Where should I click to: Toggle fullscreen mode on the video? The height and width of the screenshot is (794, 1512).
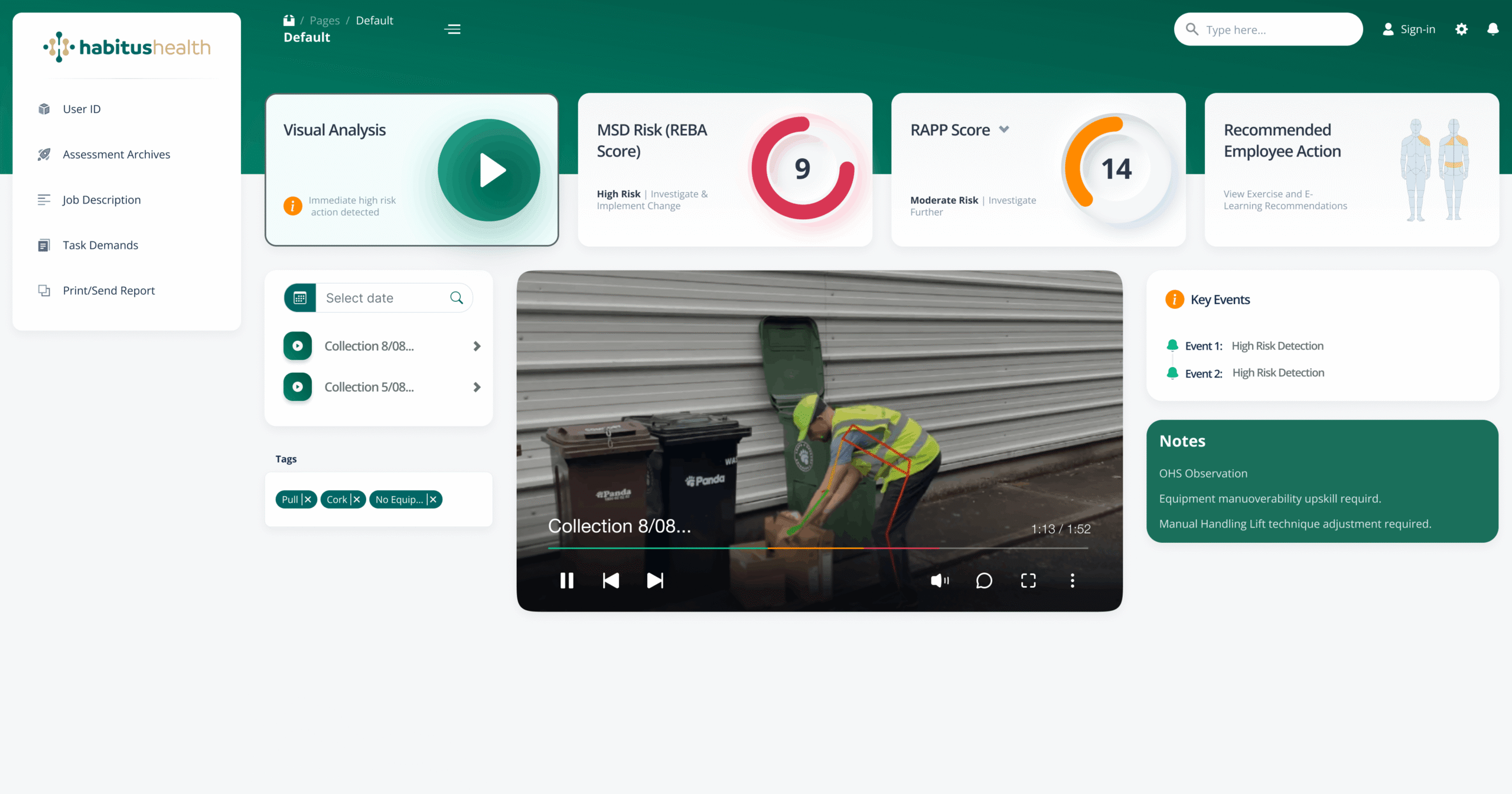1028,580
